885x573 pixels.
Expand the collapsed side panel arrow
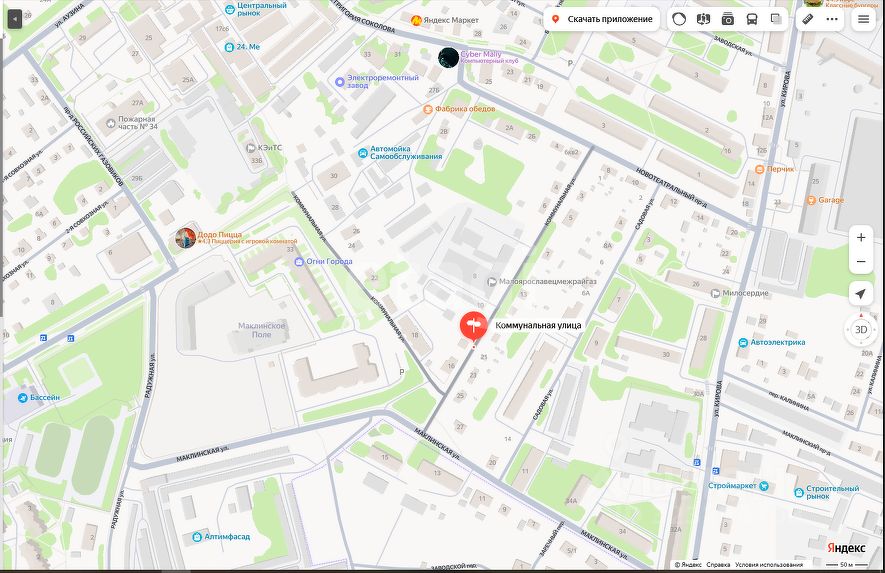coord(15,19)
